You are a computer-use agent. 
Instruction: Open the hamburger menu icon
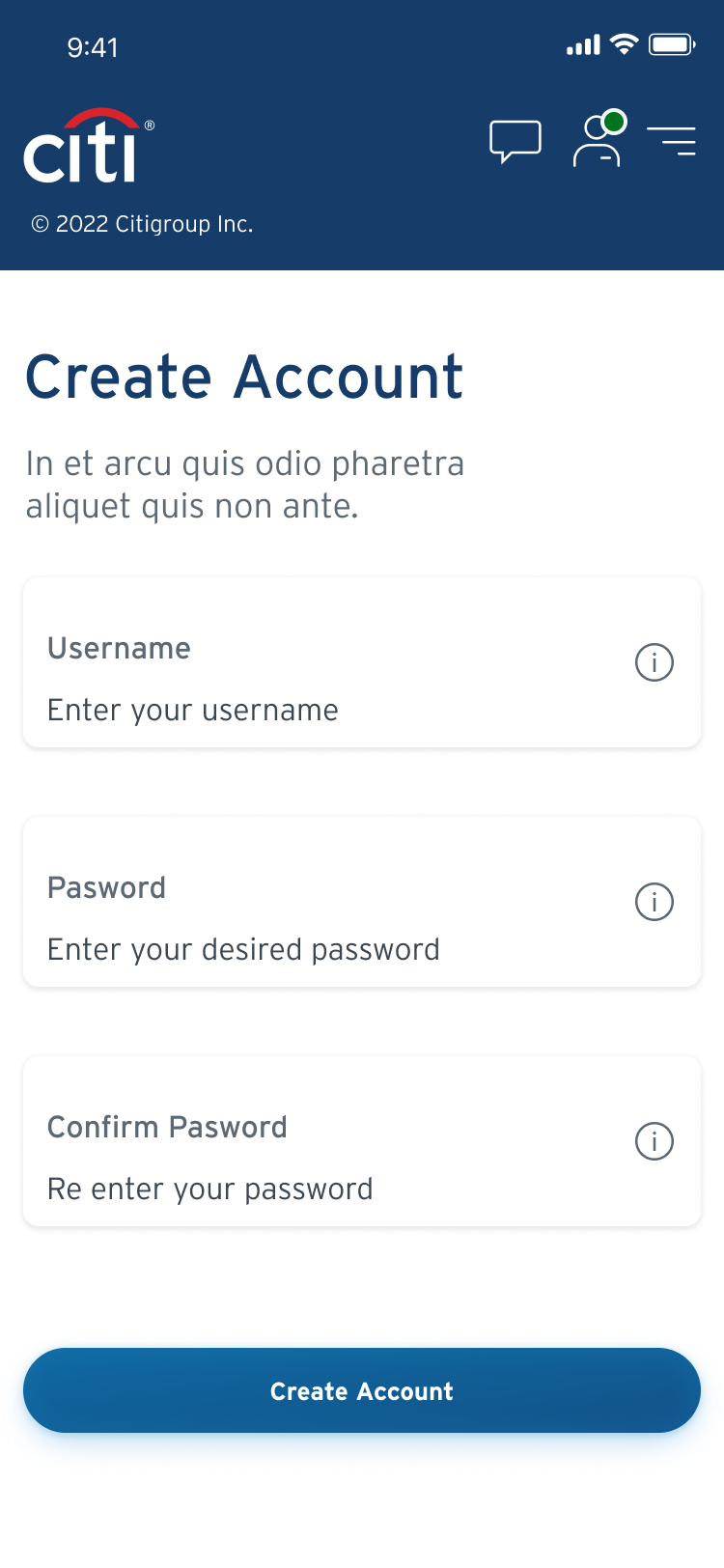pos(672,141)
